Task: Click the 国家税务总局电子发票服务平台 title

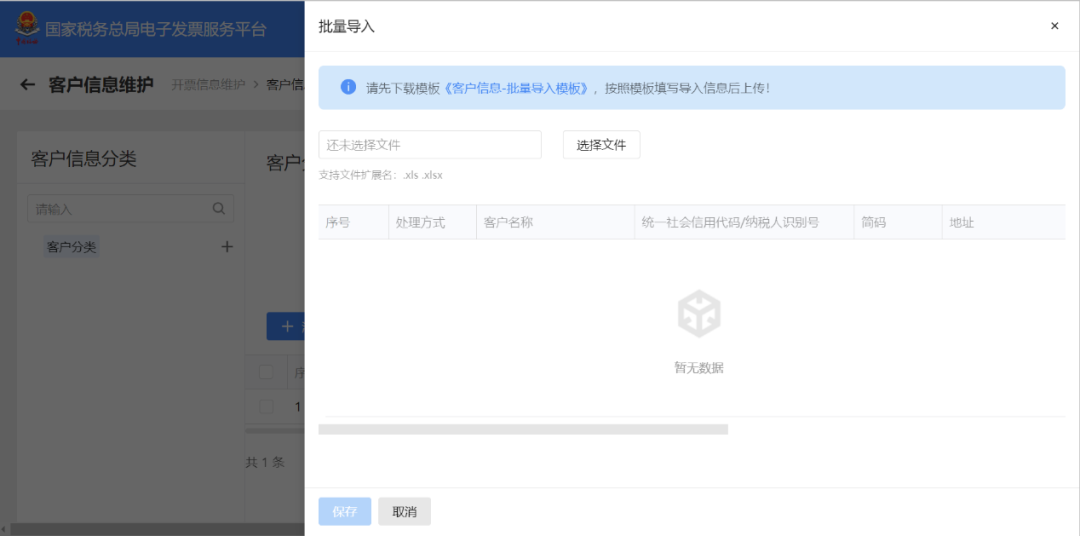Action: (156, 30)
